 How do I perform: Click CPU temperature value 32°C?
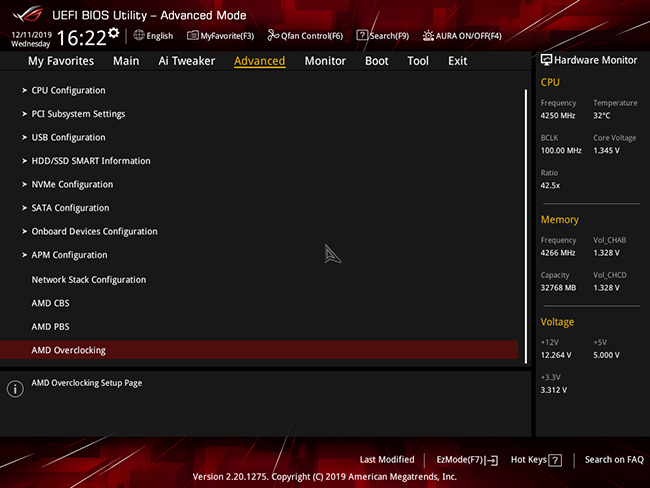[601, 116]
